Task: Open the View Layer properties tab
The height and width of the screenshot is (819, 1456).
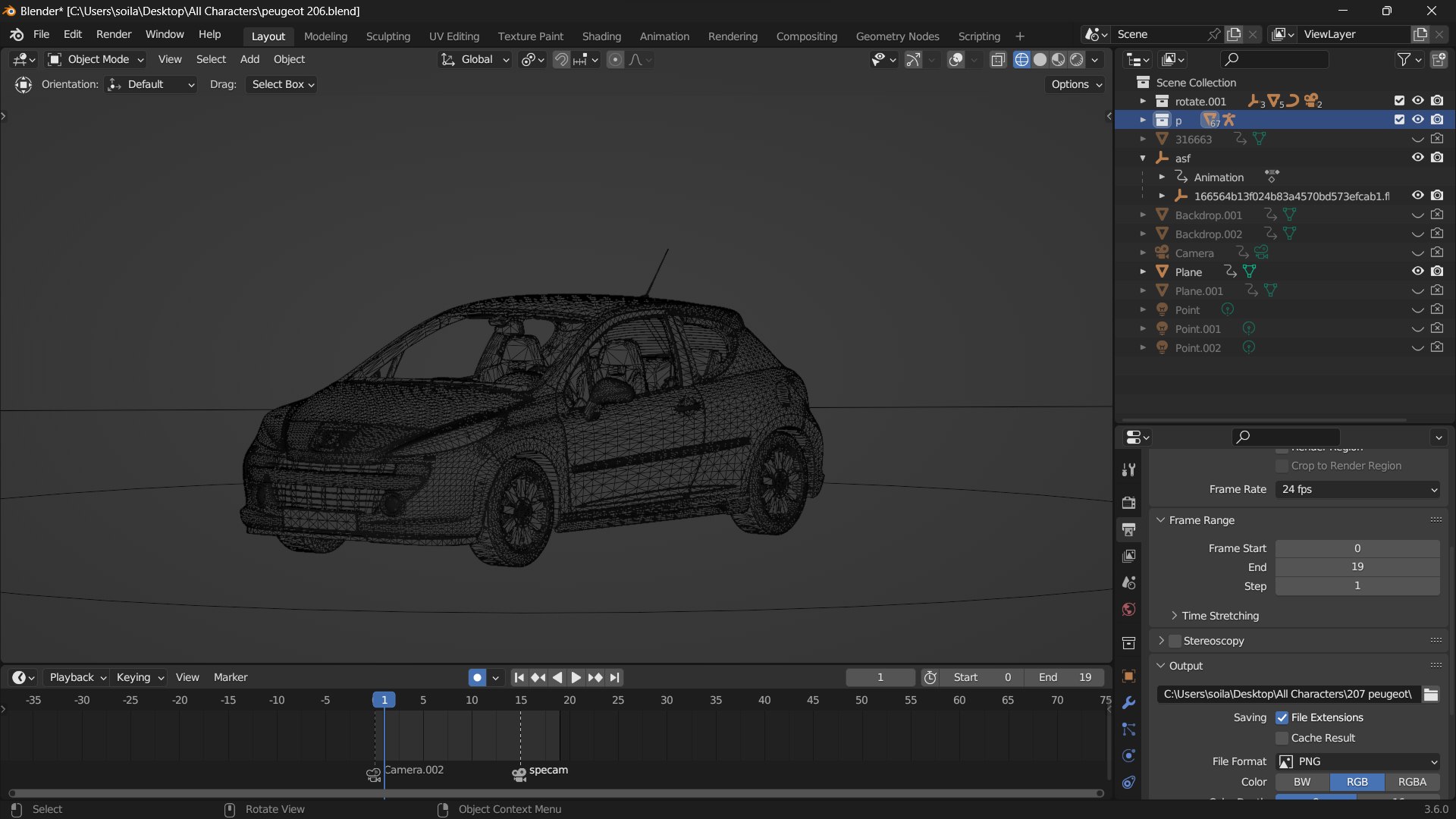Action: pyautogui.click(x=1128, y=556)
